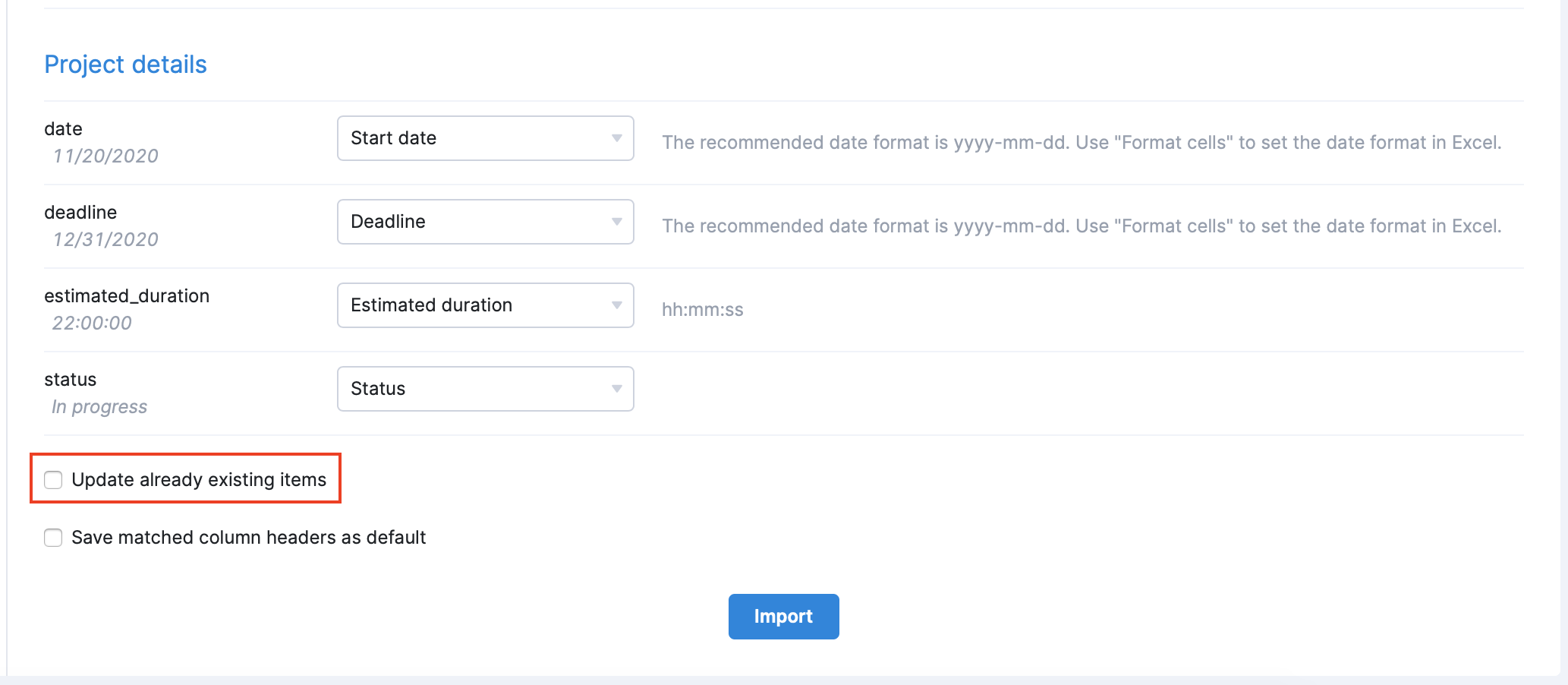
Task: Check "Save matched column headers as default"
Action: click(x=53, y=538)
